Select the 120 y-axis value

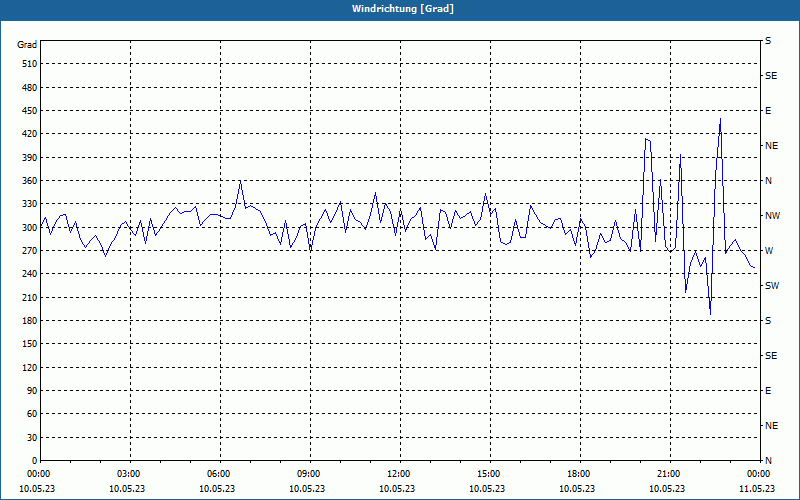point(30,367)
